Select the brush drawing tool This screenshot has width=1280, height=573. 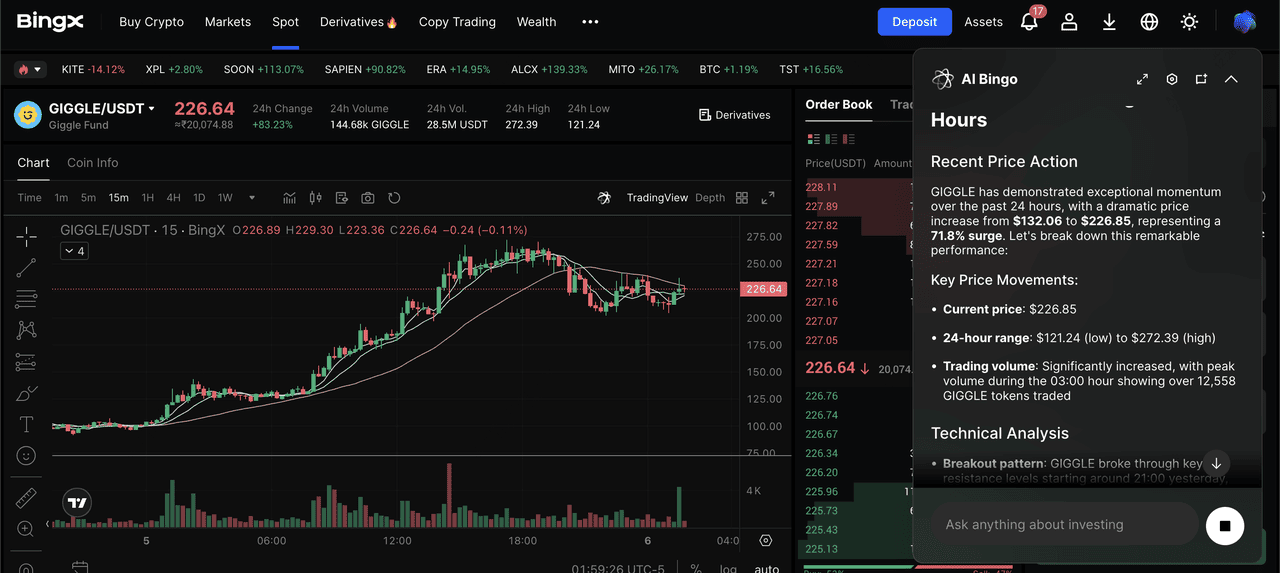(x=27, y=393)
